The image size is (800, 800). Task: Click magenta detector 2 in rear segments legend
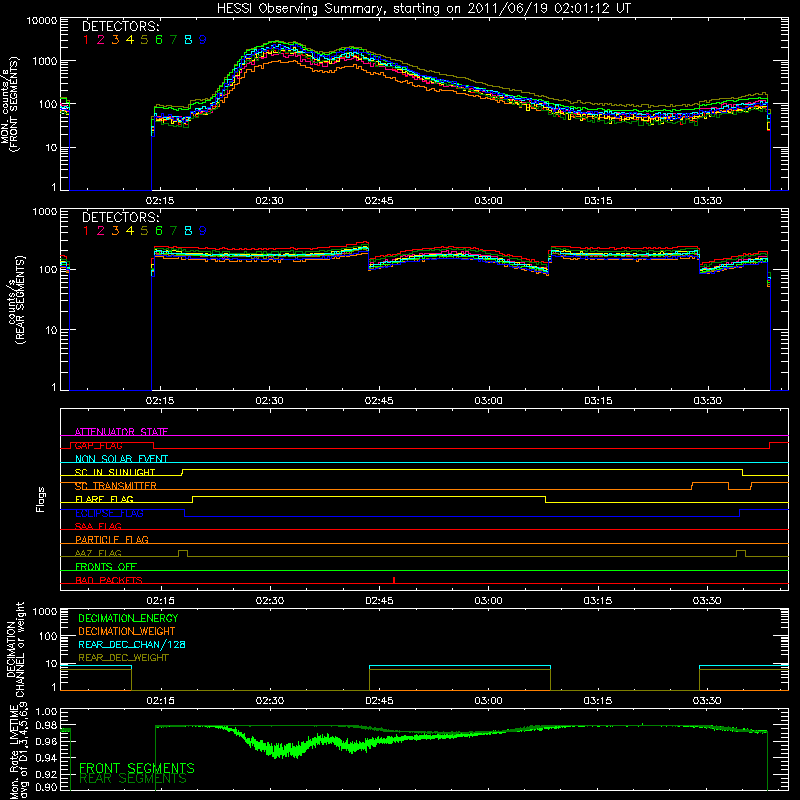(x=101, y=231)
